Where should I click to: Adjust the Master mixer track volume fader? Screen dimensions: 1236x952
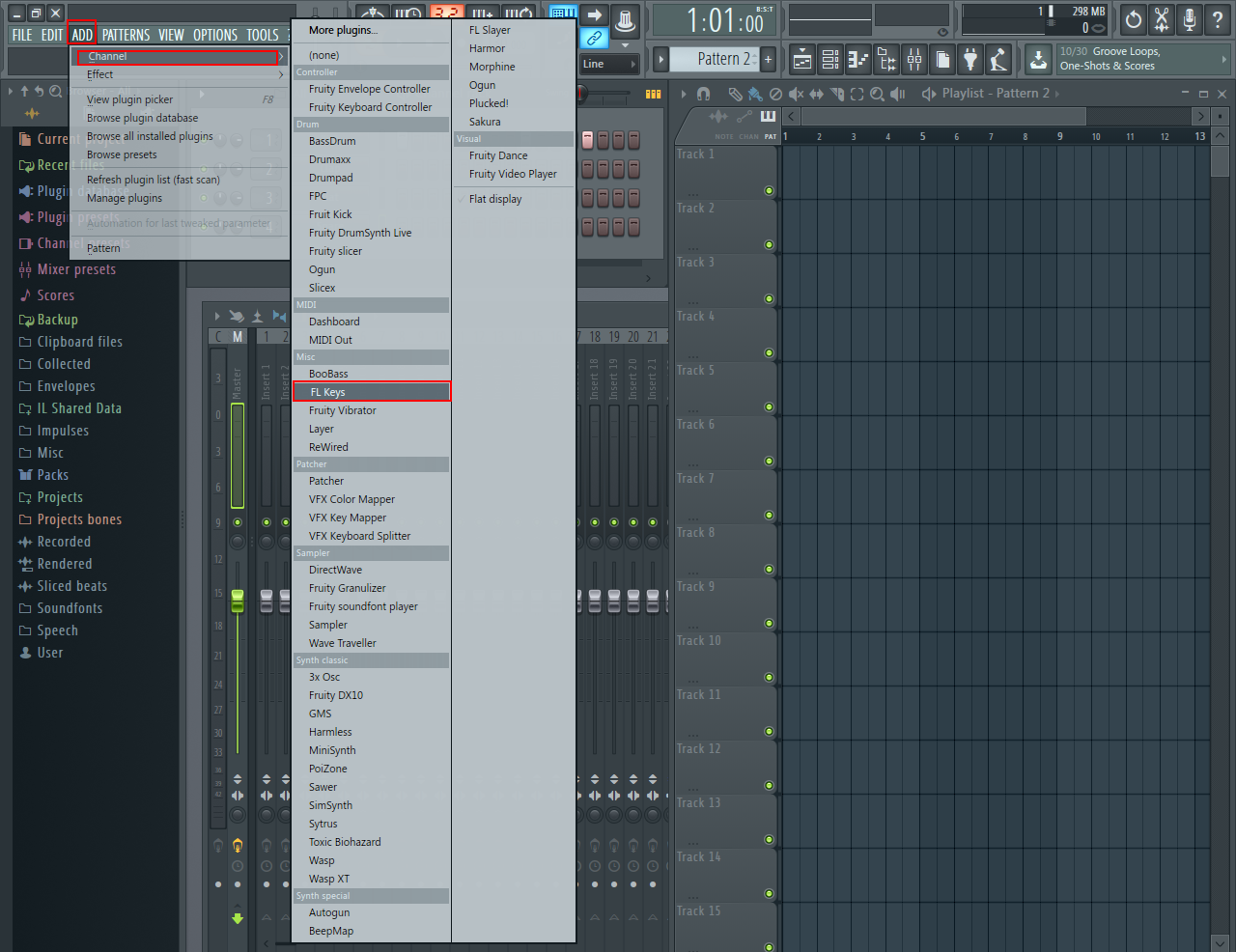coord(238,601)
